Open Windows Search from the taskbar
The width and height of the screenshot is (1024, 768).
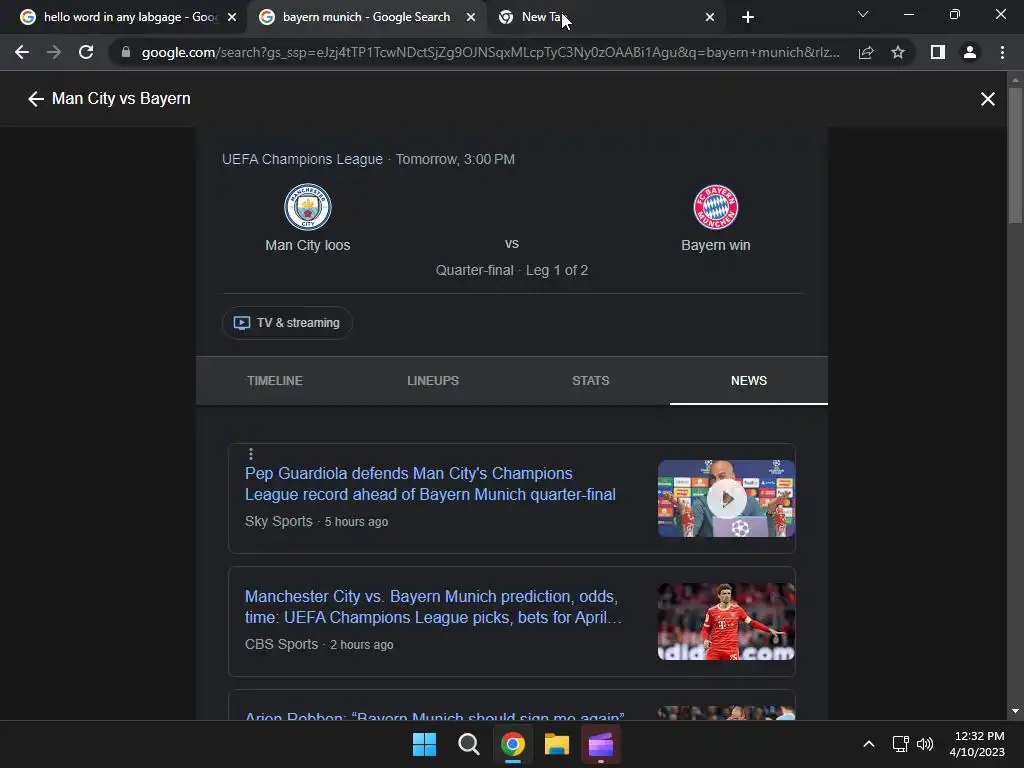click(x=468, y=744)
